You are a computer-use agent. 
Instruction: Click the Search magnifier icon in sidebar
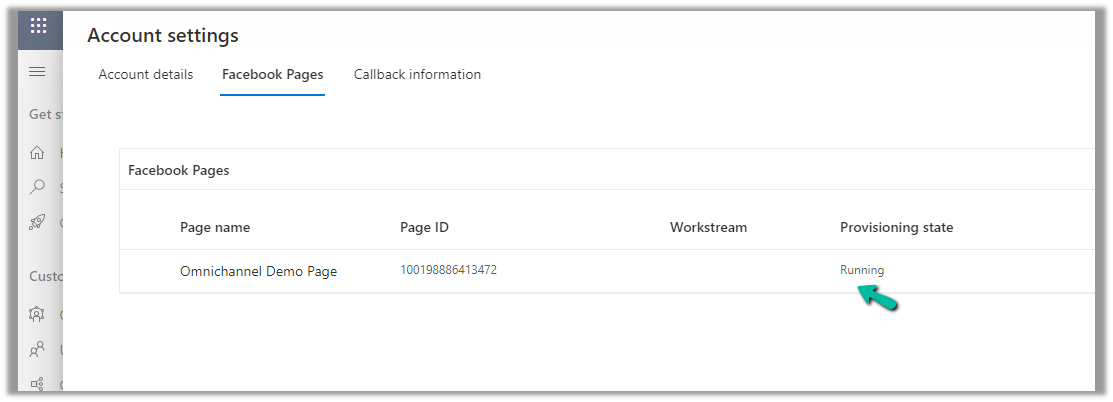(37, 187)
